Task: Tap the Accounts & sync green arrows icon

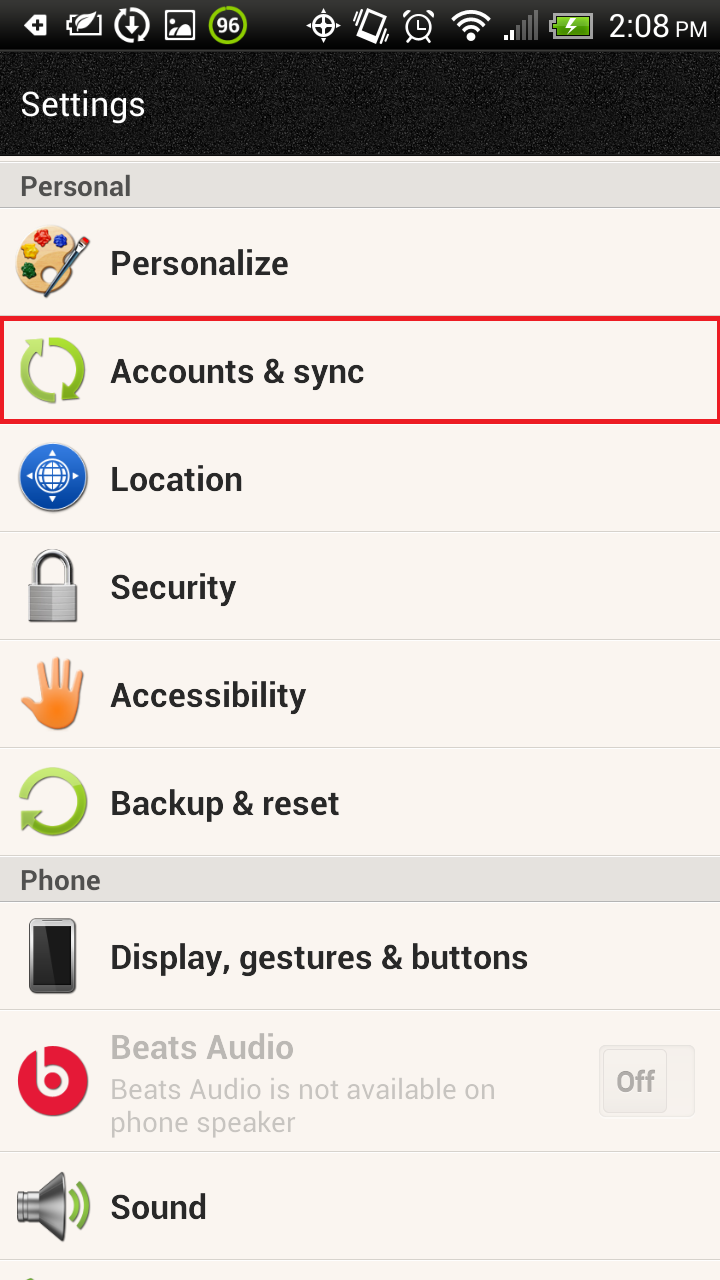Action: (53, 371)
